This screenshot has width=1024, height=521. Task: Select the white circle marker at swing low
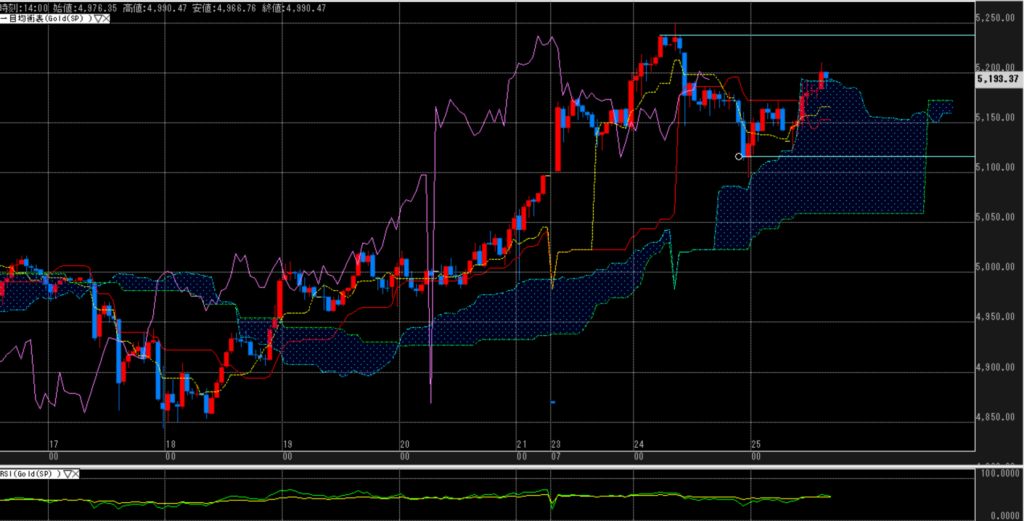(x=739, y=156)
